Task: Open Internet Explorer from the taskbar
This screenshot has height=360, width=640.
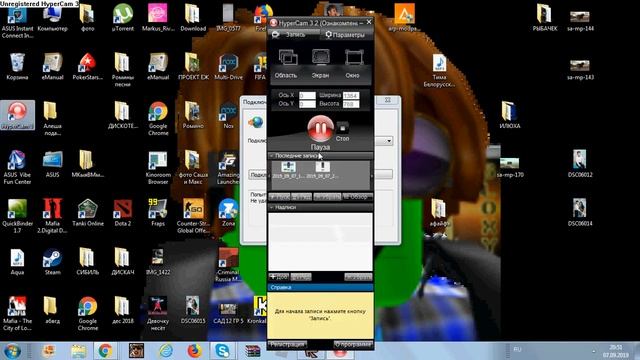Action: (x=166, y=351)
